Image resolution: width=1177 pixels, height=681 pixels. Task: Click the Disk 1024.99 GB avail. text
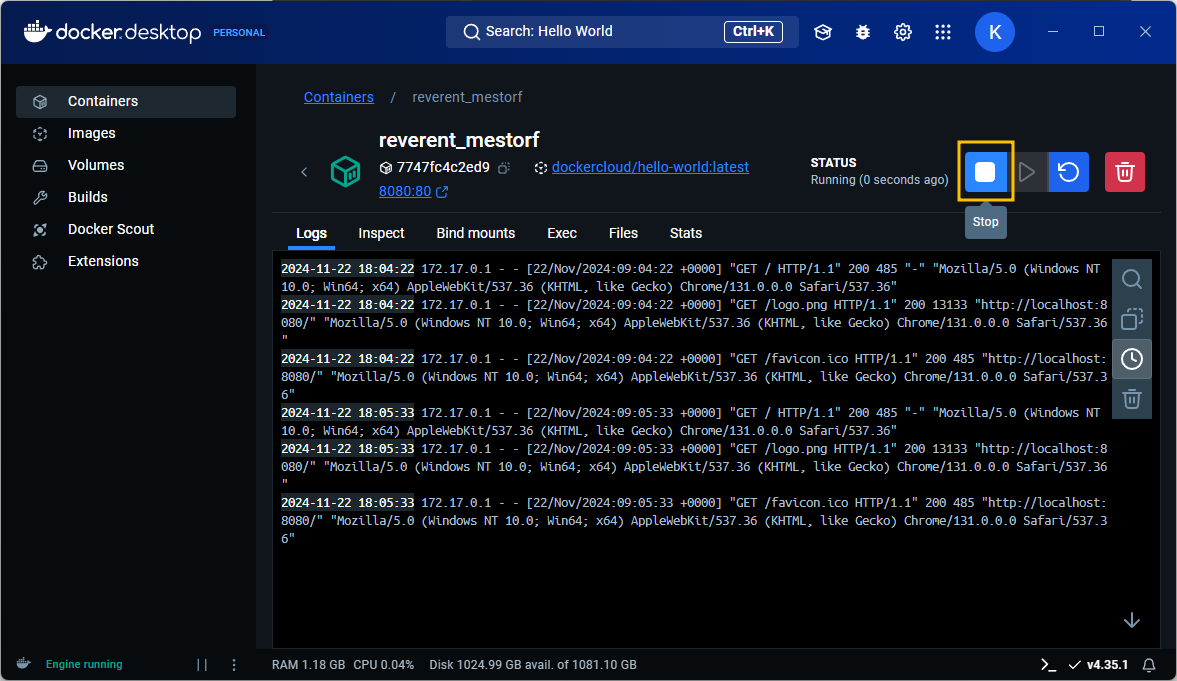532,664
